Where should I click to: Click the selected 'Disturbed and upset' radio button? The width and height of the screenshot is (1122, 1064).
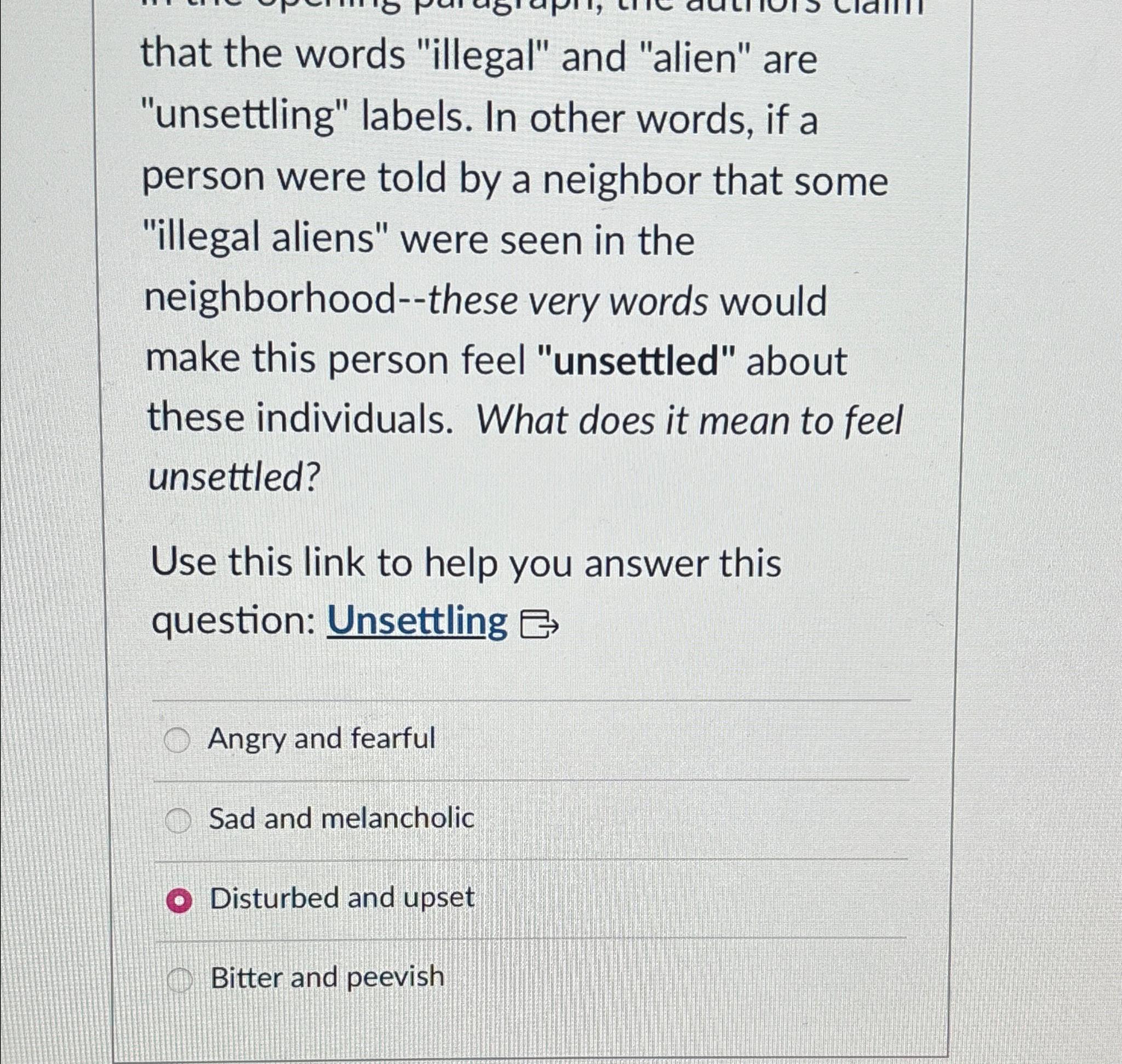point(179,899)
